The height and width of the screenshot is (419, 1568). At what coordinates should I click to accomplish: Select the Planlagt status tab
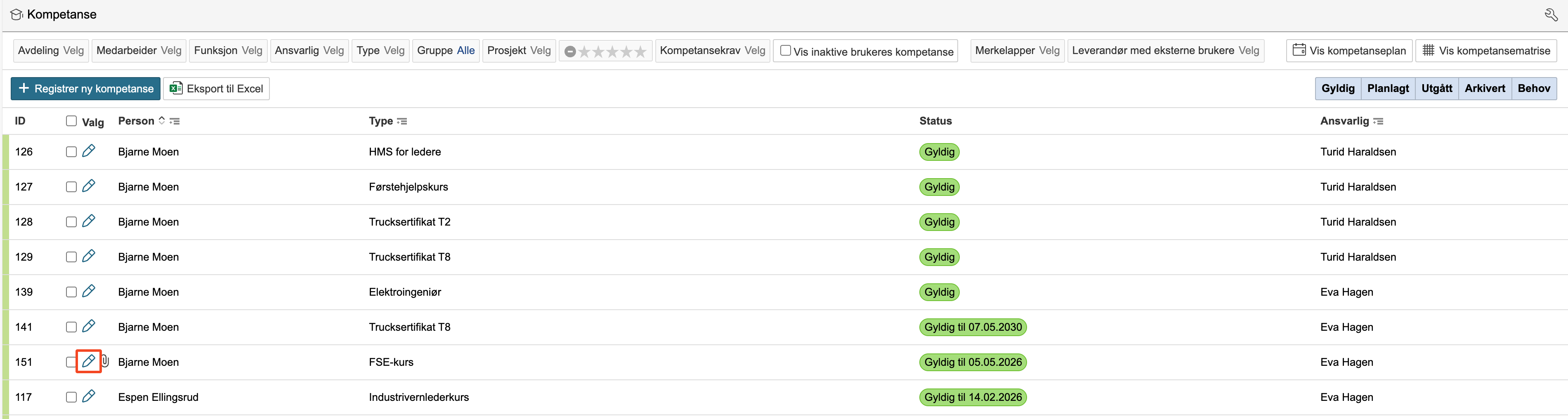coord(1387,88)
